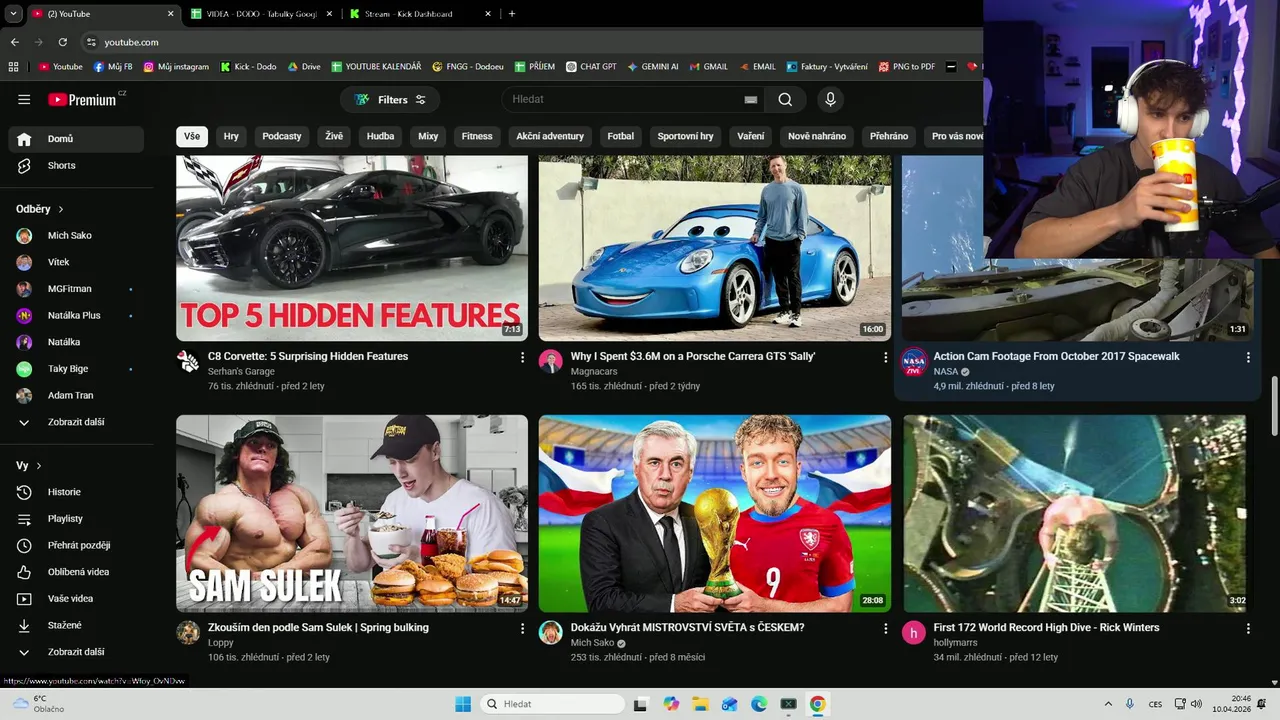
Task: Open Přehrát později list
Action: 76,545
